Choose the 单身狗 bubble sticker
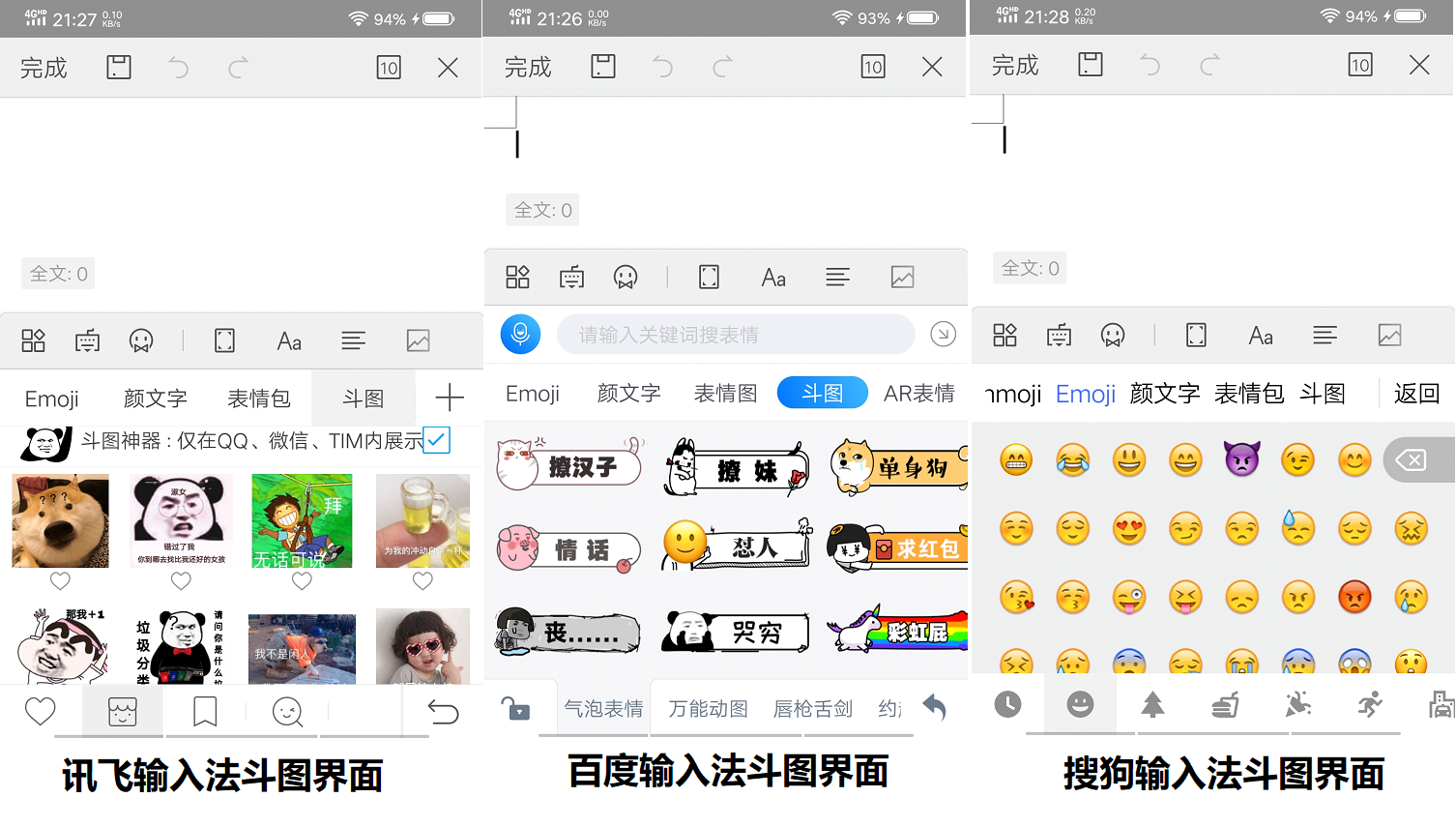 (899, 467)
